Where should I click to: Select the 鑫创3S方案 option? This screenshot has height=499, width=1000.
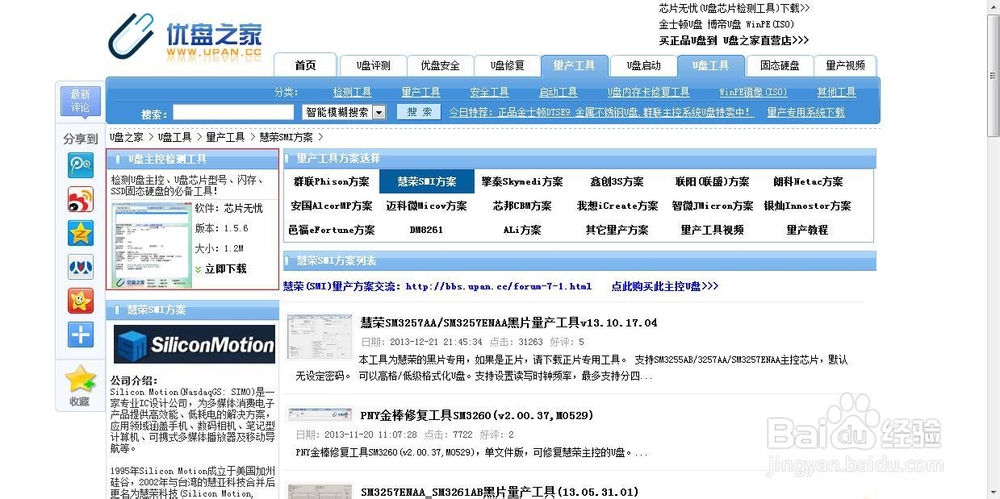pyautogui.click(x=617, y=182)
